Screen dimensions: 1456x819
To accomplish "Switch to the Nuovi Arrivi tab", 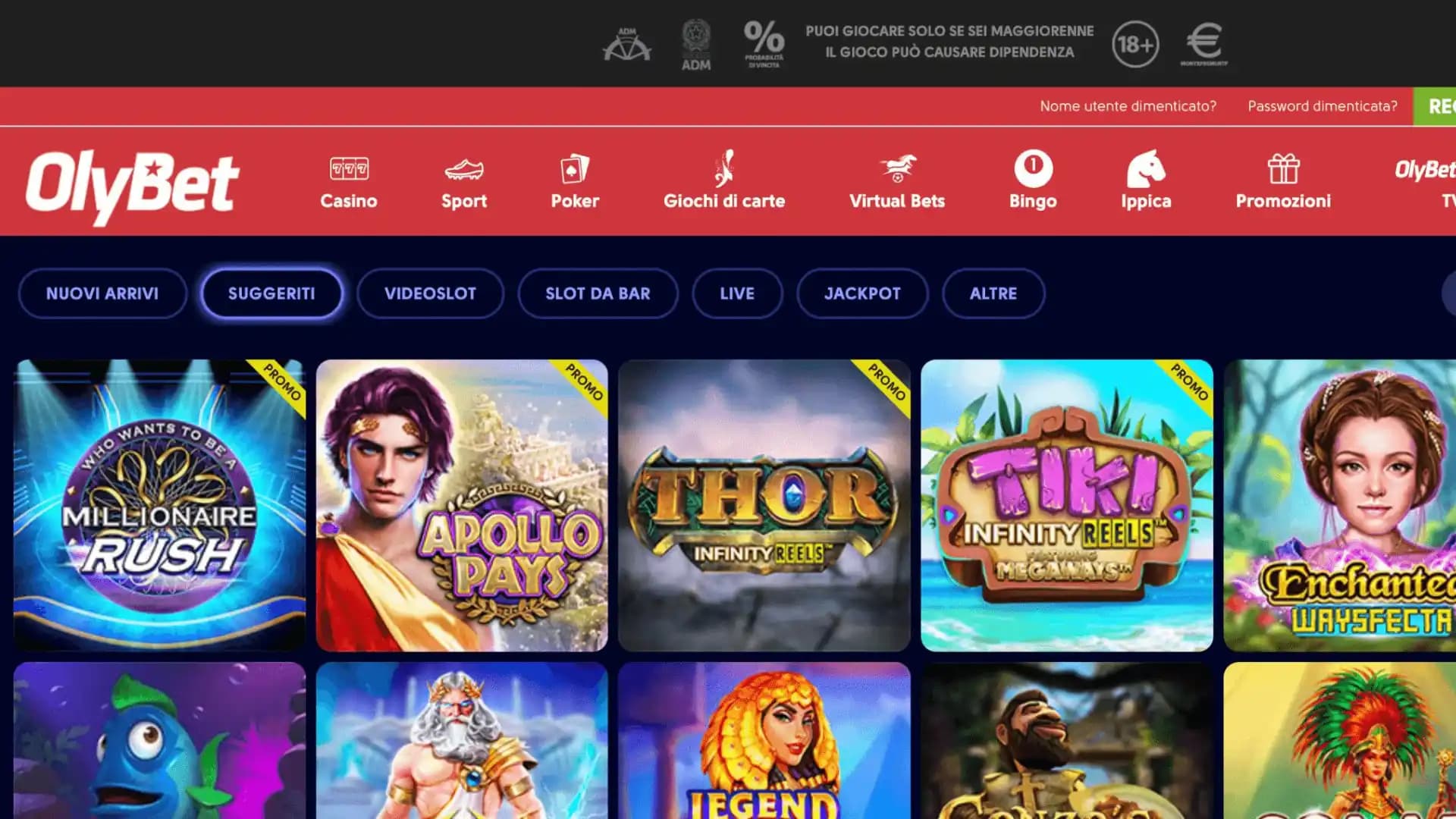I will [x=102, y=293].
